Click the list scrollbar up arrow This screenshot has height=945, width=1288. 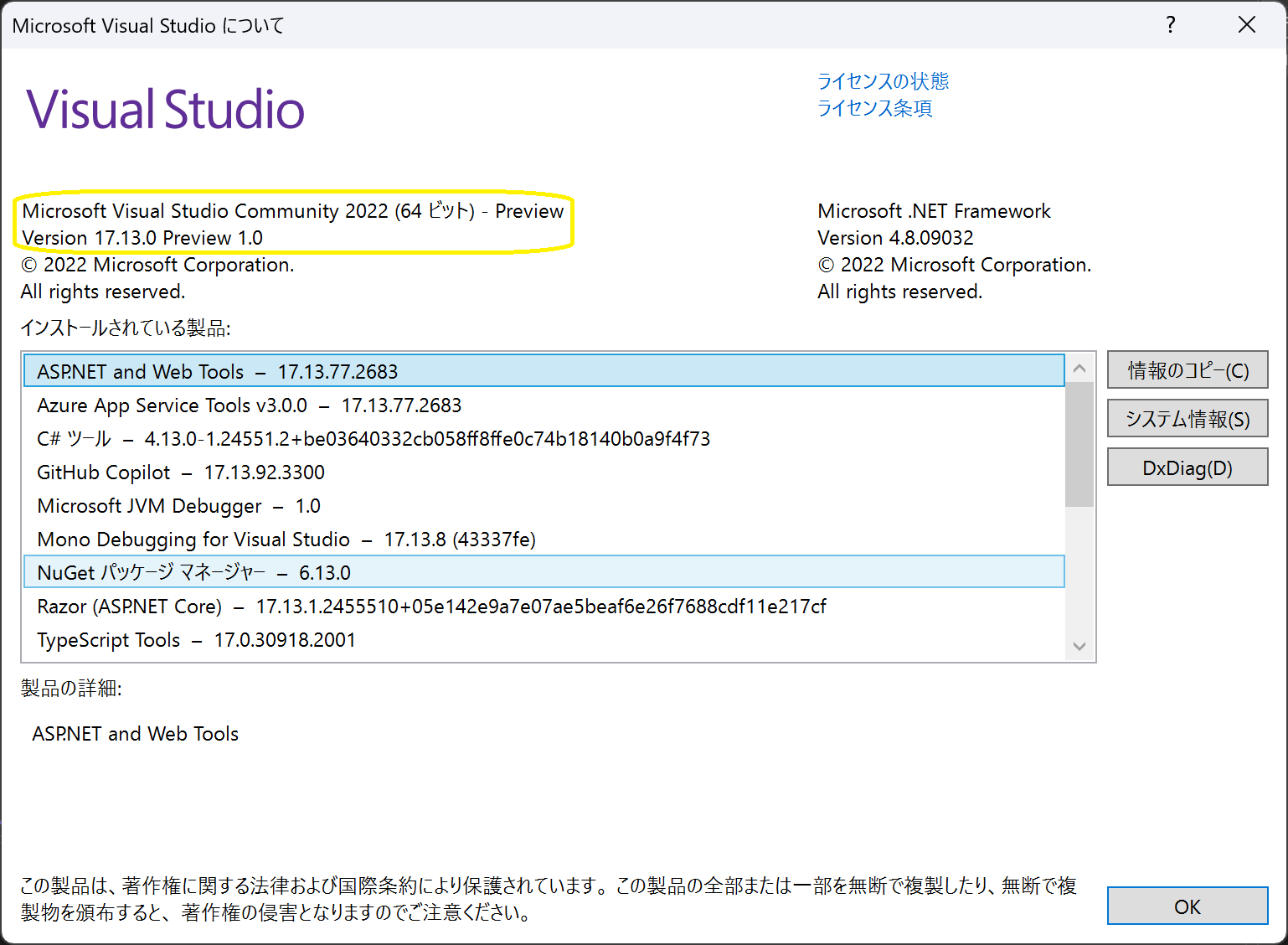coord(1079,369)
